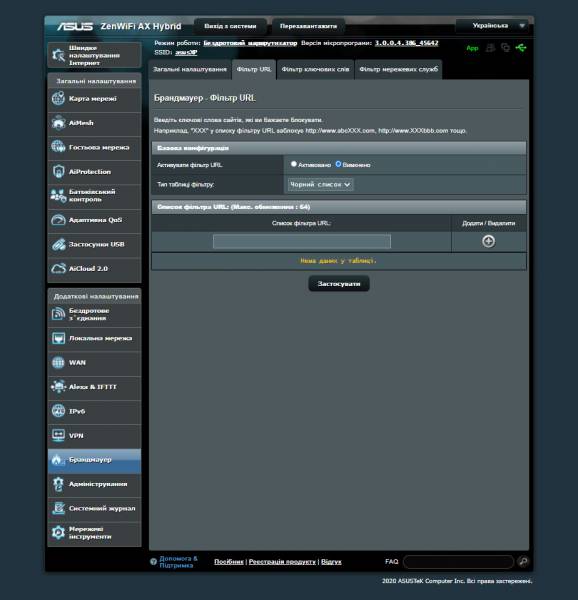Open the Посібник manual link
The height and width of the screenshot is (600, 578).
pyautogui.click(x=229, y=562)
